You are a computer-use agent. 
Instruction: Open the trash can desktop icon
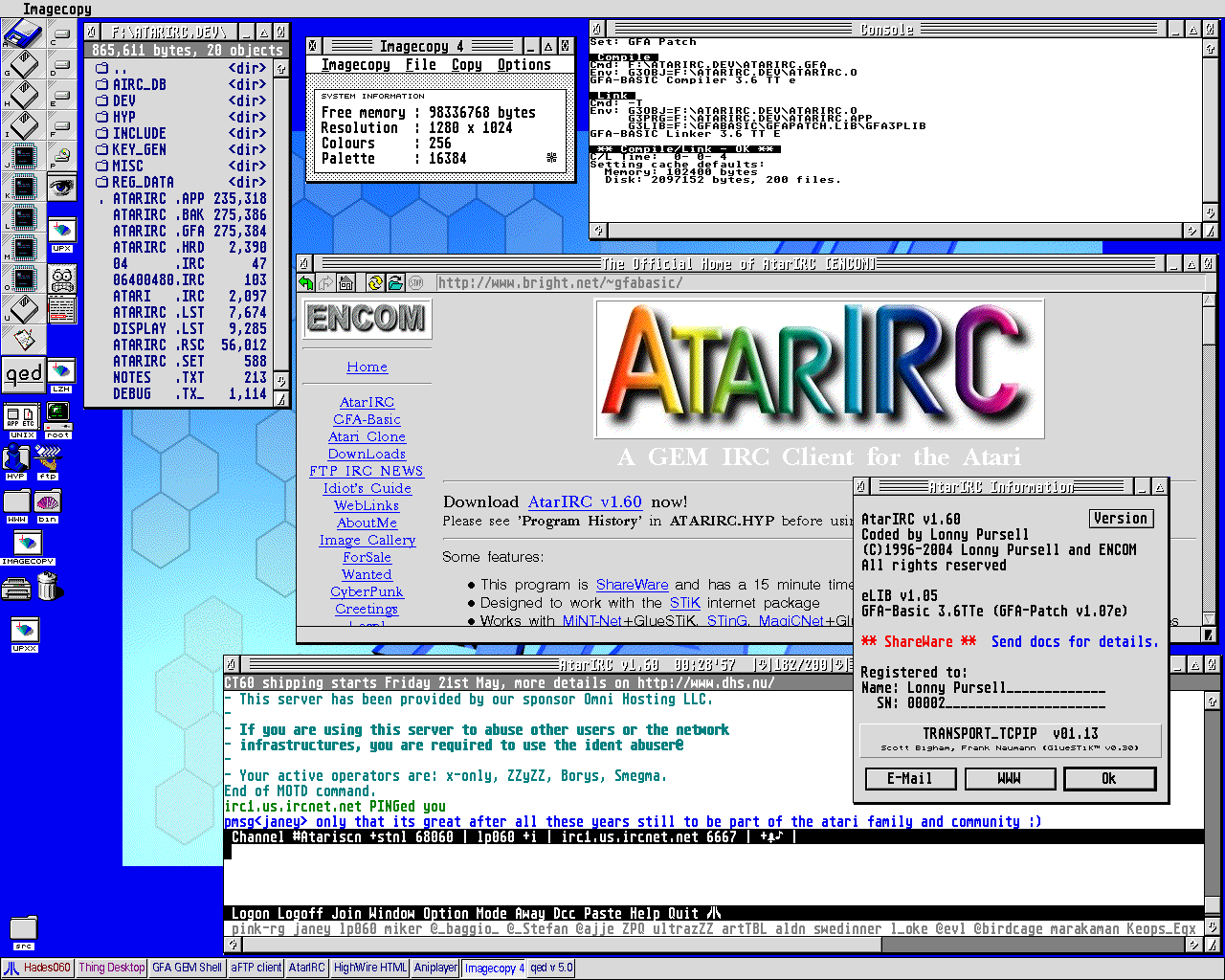click(48, 586)
